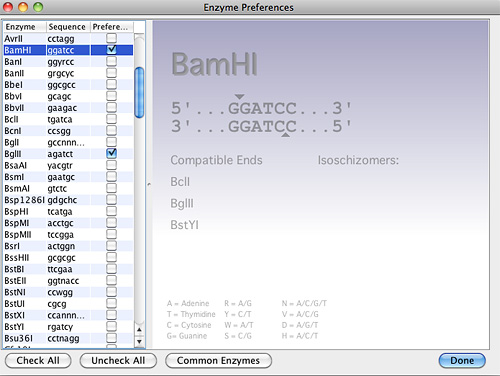The image size is (500, 376).
Task: Click the cctnagg sequence cell
Action: tap(68, 338)
